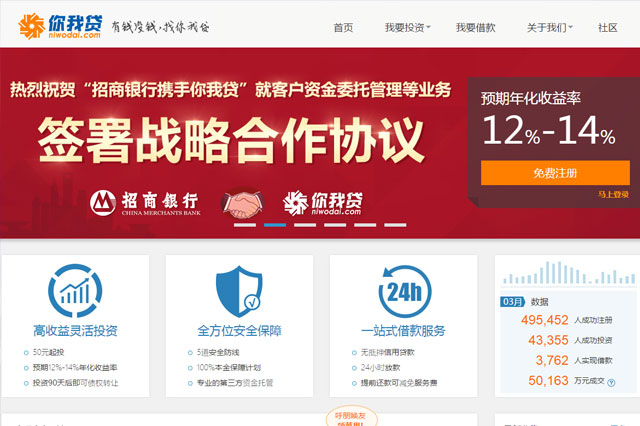Expand the 我要投资 dropdown menu
640x426 pixels.
pyautogui.click(x=407, y=27)
